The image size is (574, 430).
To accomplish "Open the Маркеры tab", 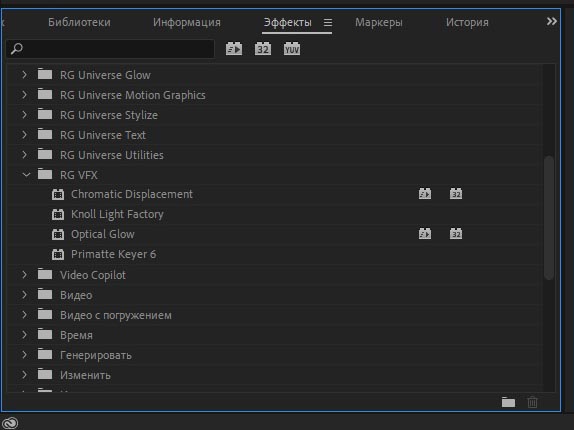I will point(379,22).
